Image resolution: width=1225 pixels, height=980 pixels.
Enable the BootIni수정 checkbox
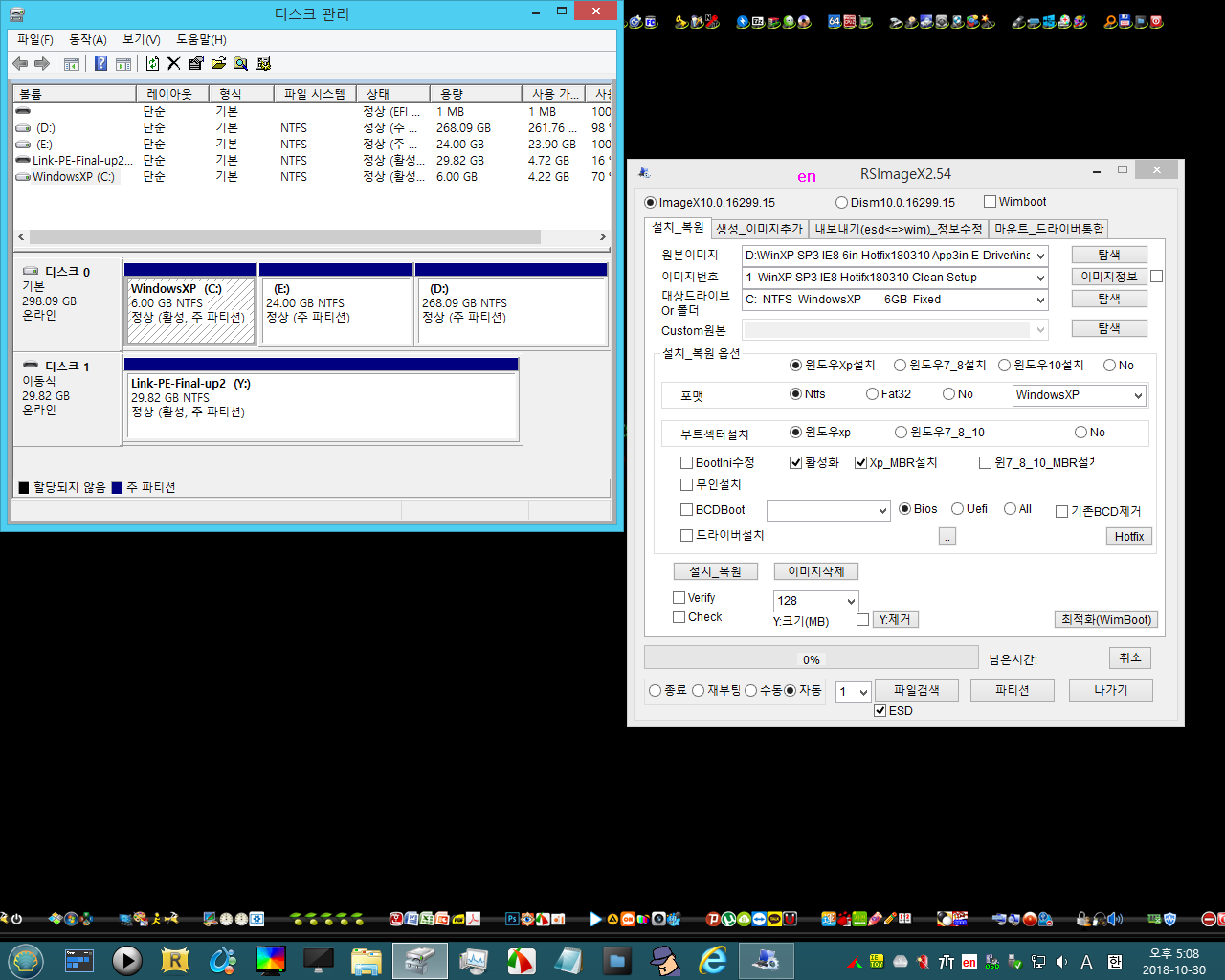tap(686, 462)
